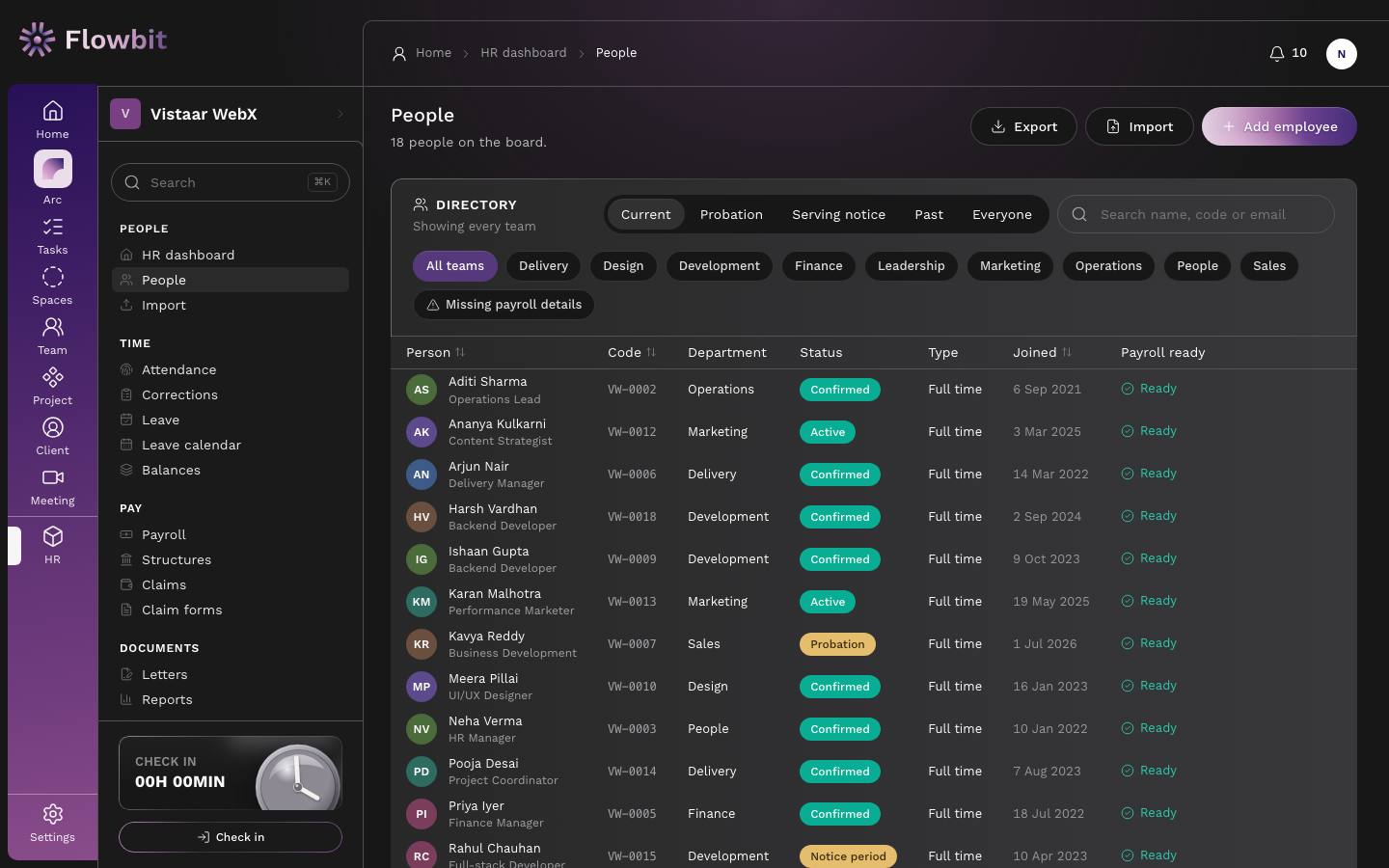Open Settings gear in the rail
Screen dimensions: 1389x868
52,824
